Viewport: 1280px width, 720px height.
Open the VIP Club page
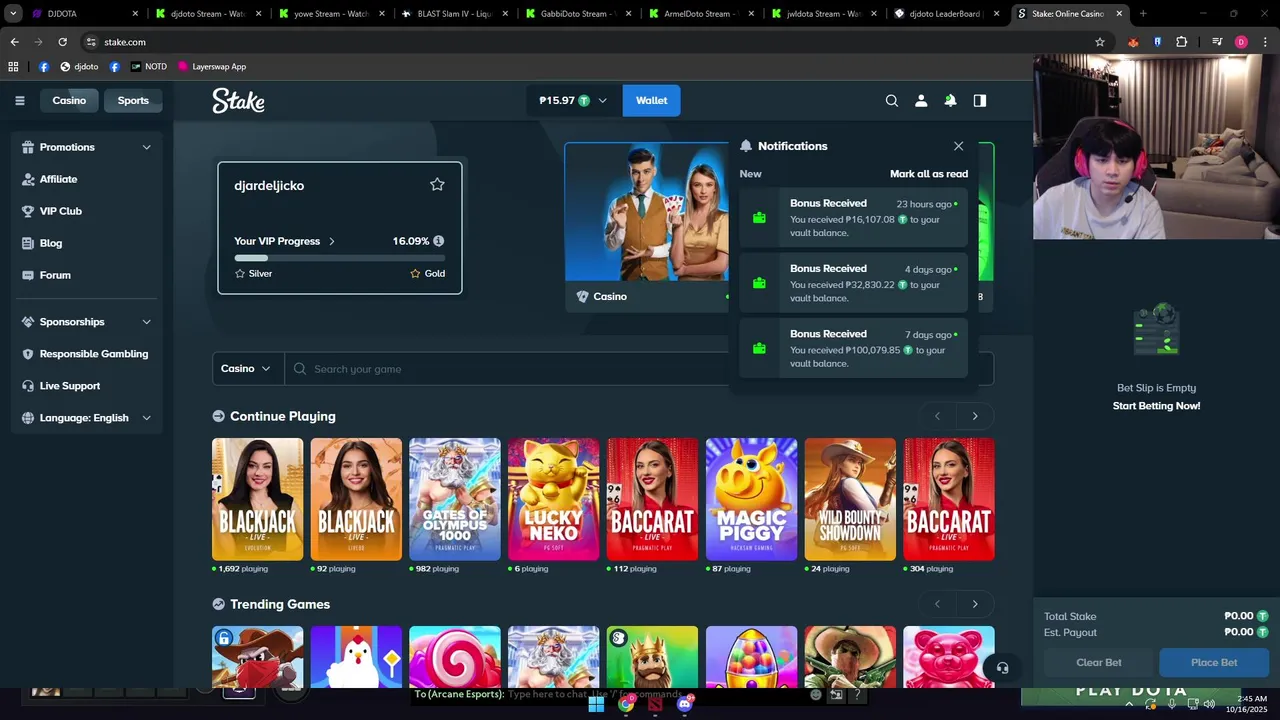[60, 211]
